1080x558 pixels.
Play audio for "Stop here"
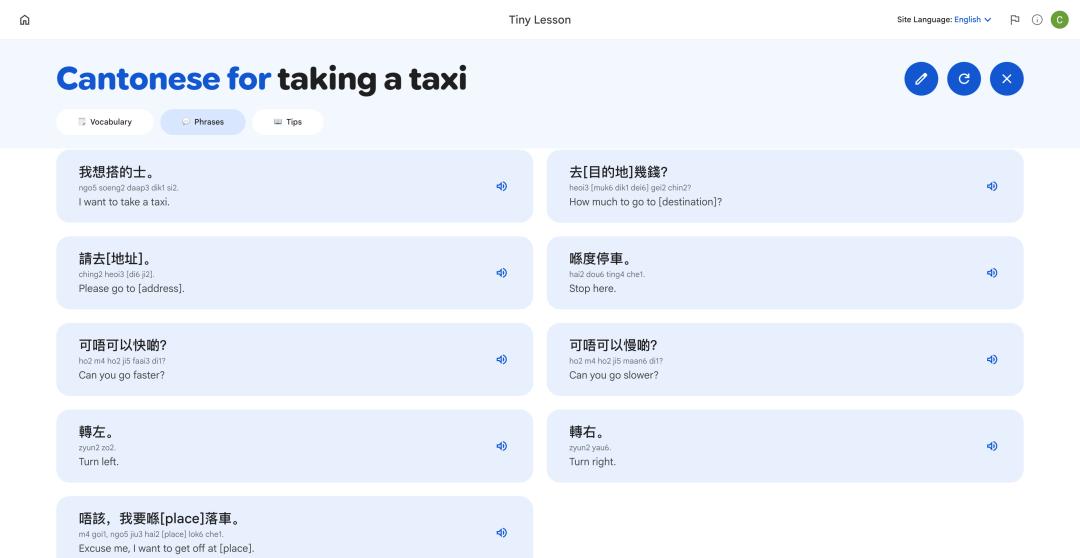tap(992, 273)
